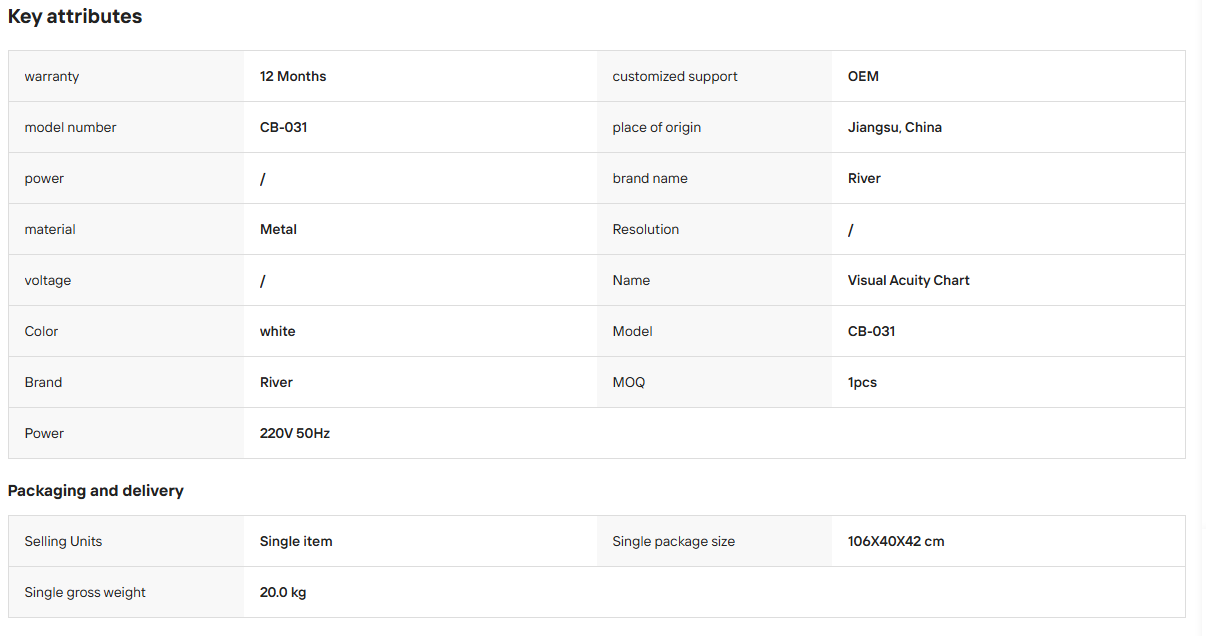Click the Jiangsu, China origin value

895,127
